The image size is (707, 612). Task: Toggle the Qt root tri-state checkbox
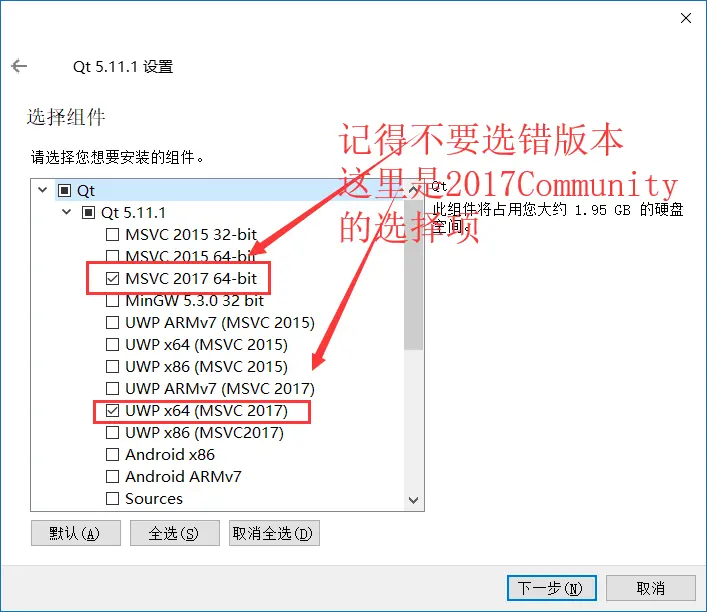[x=64, y=190]
